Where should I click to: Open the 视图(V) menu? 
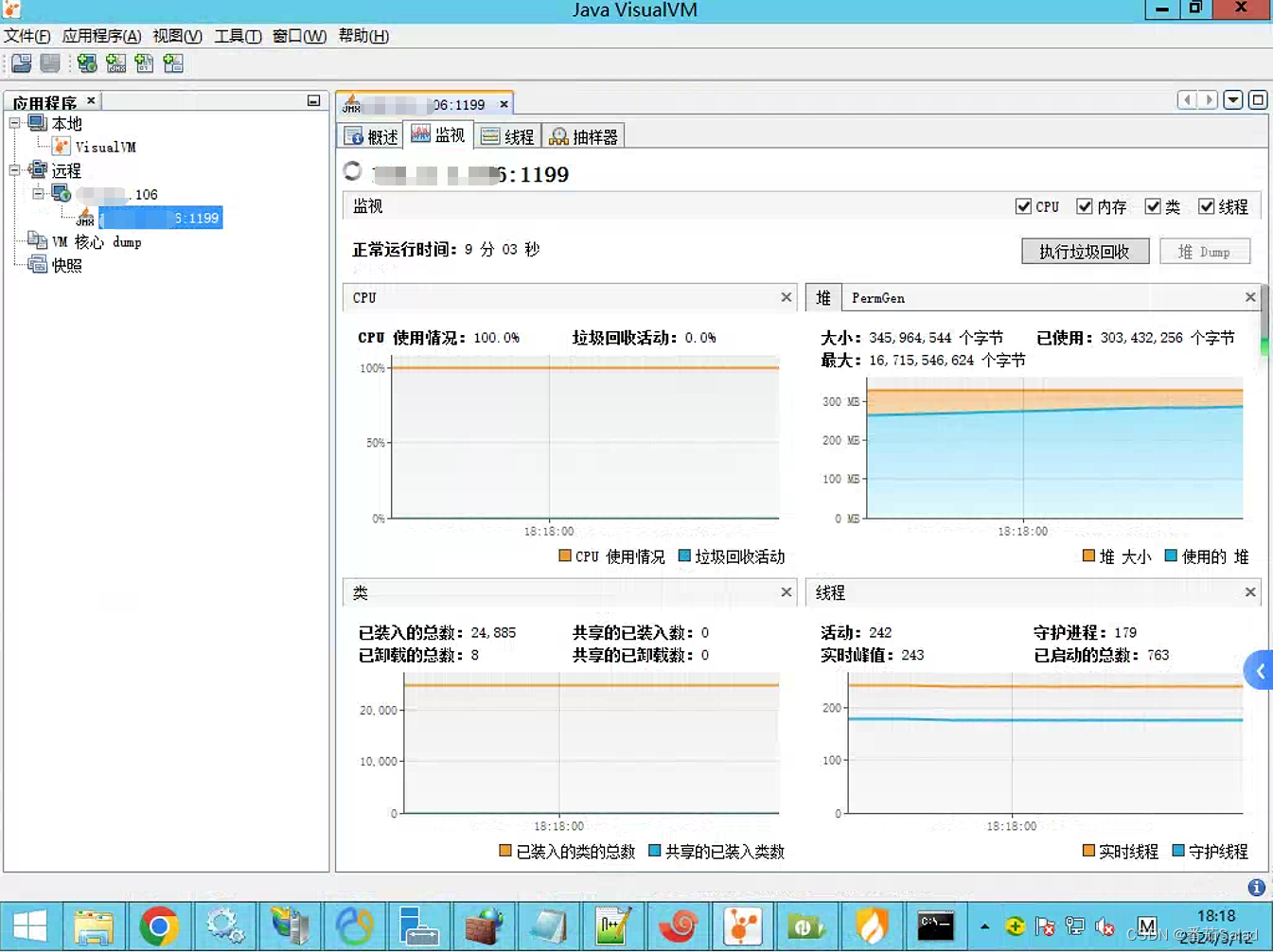[177, 36]
